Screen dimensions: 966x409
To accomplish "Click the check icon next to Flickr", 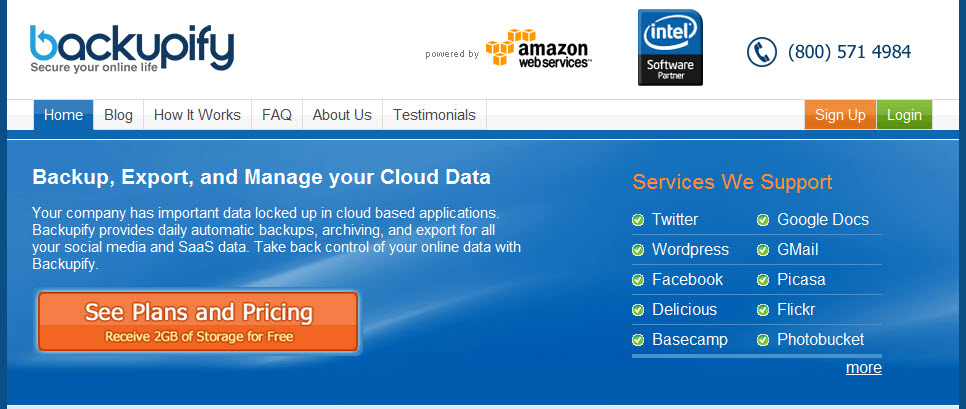I will (763, 310).
